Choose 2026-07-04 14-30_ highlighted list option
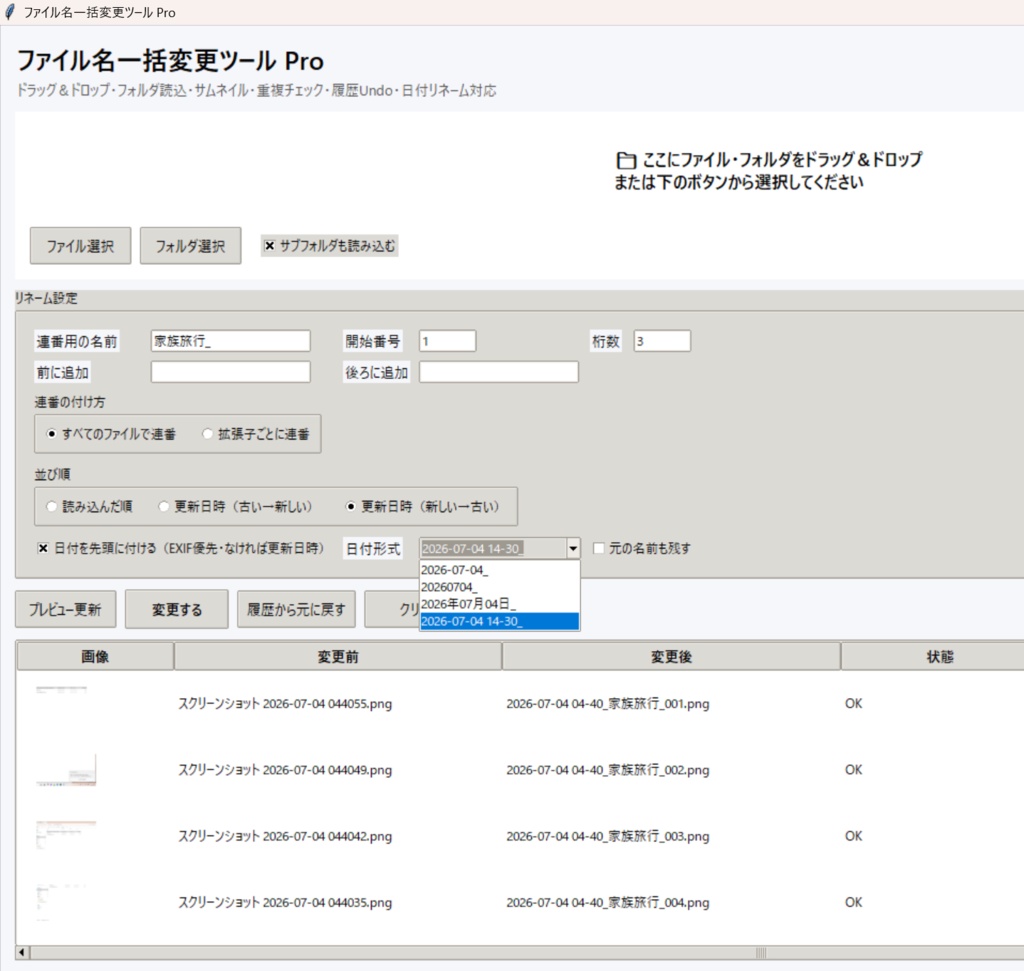This screenshot has height=971, width=1024. click(x=500, y=621)
